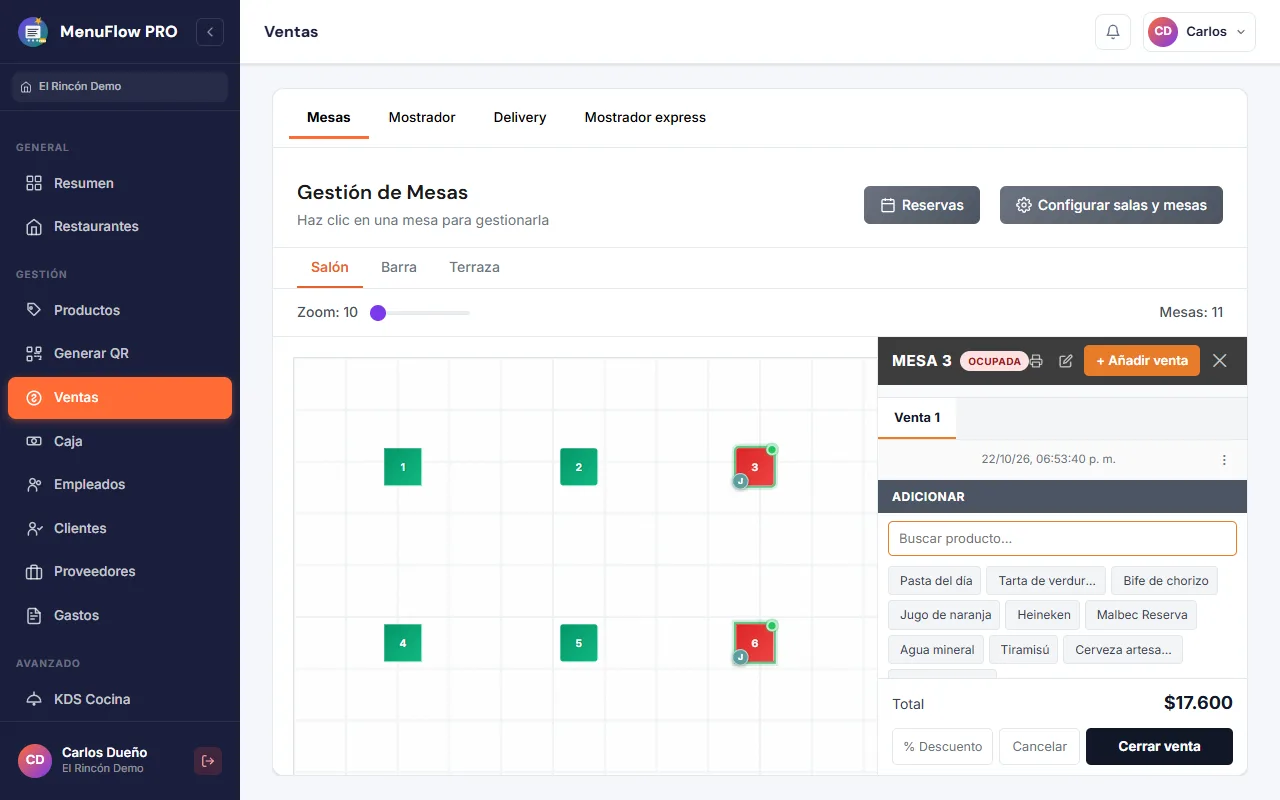Open Generar QR in the sidebar
This screenshot has width=1280, height=800.
pyautogui.click(x=120, y=353)
